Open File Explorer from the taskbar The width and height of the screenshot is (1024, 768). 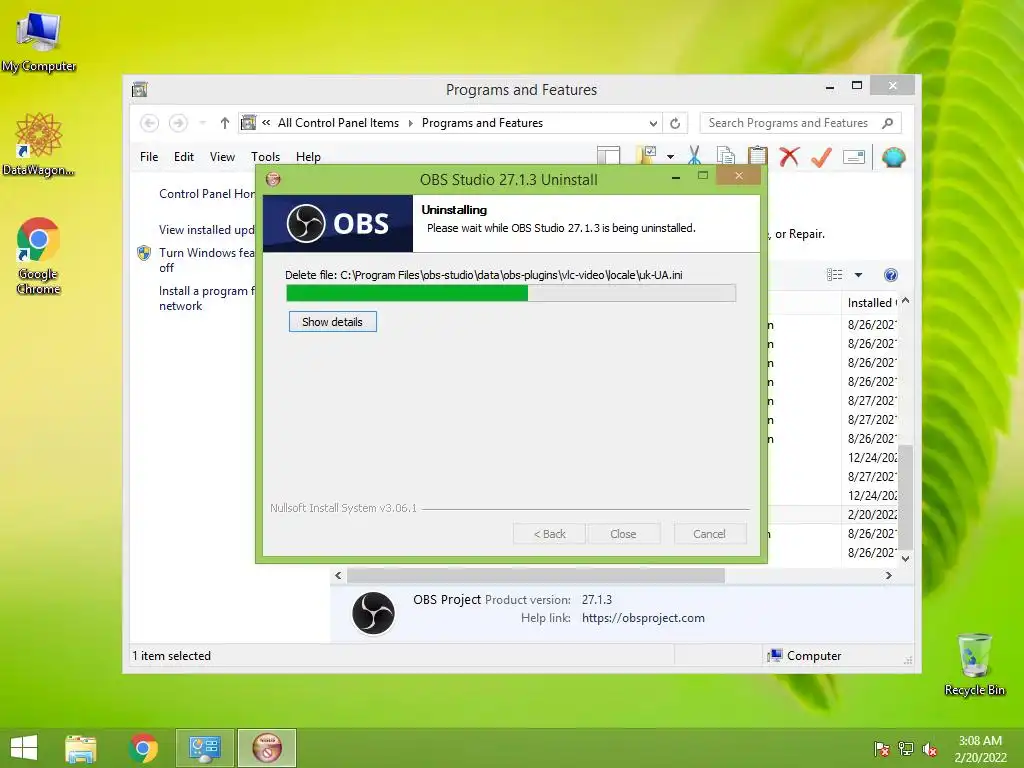[81, 748]
